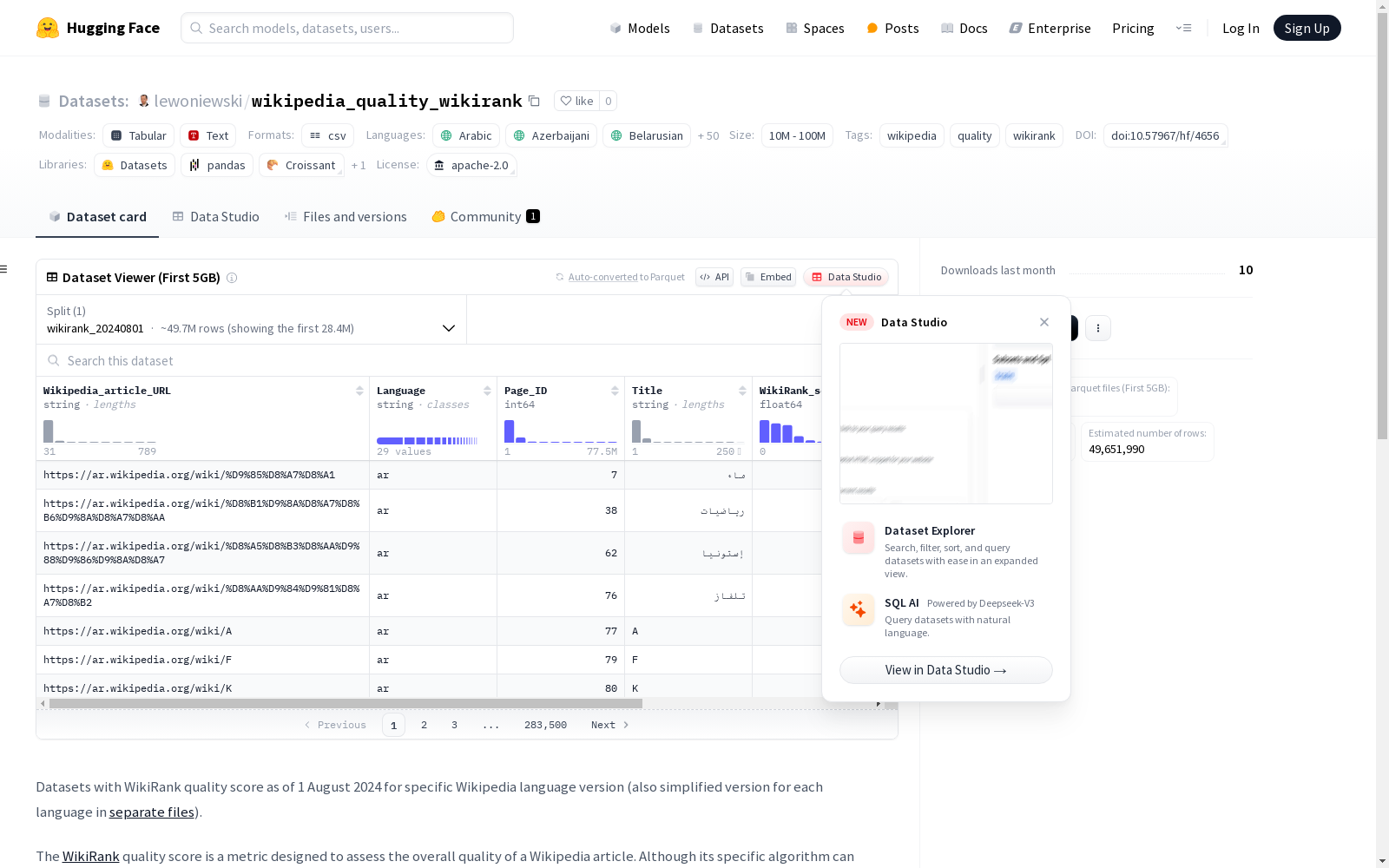
Task: Go to page 2 of table
Action: 424,725
